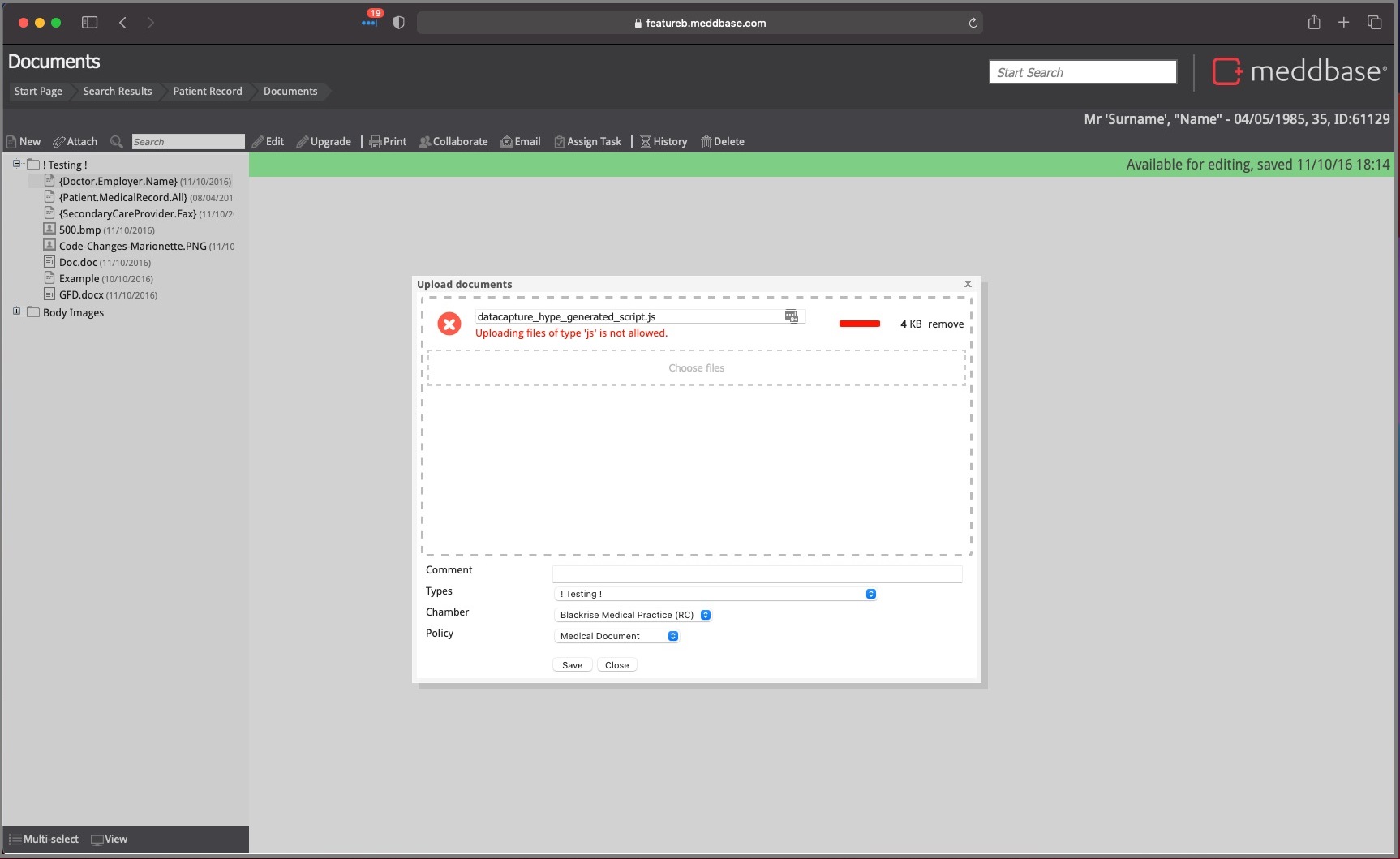Click the Email envelope icon
The image size is (1400, 859).
point(506,142)
